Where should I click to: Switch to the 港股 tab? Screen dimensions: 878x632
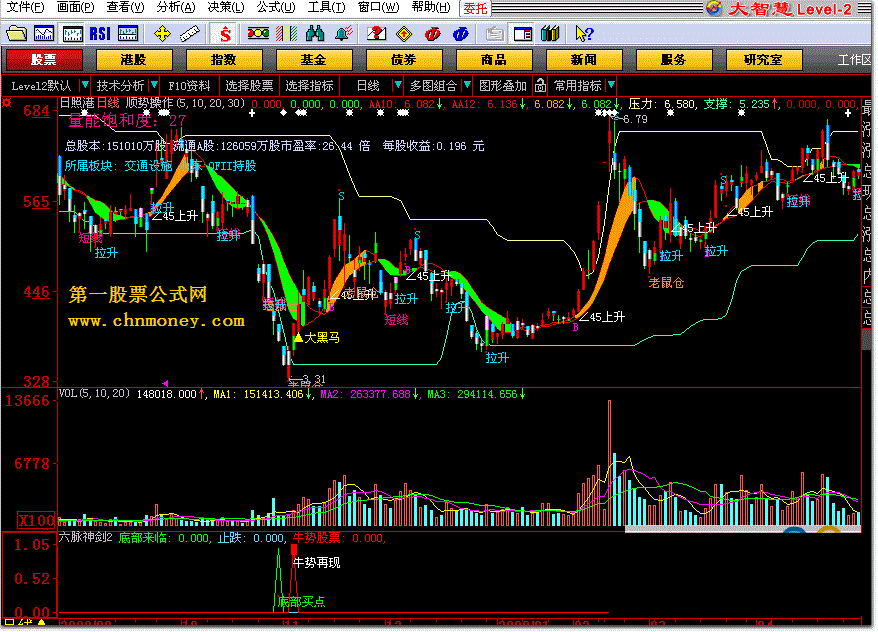pyautogui.click(x=133, y=60)
